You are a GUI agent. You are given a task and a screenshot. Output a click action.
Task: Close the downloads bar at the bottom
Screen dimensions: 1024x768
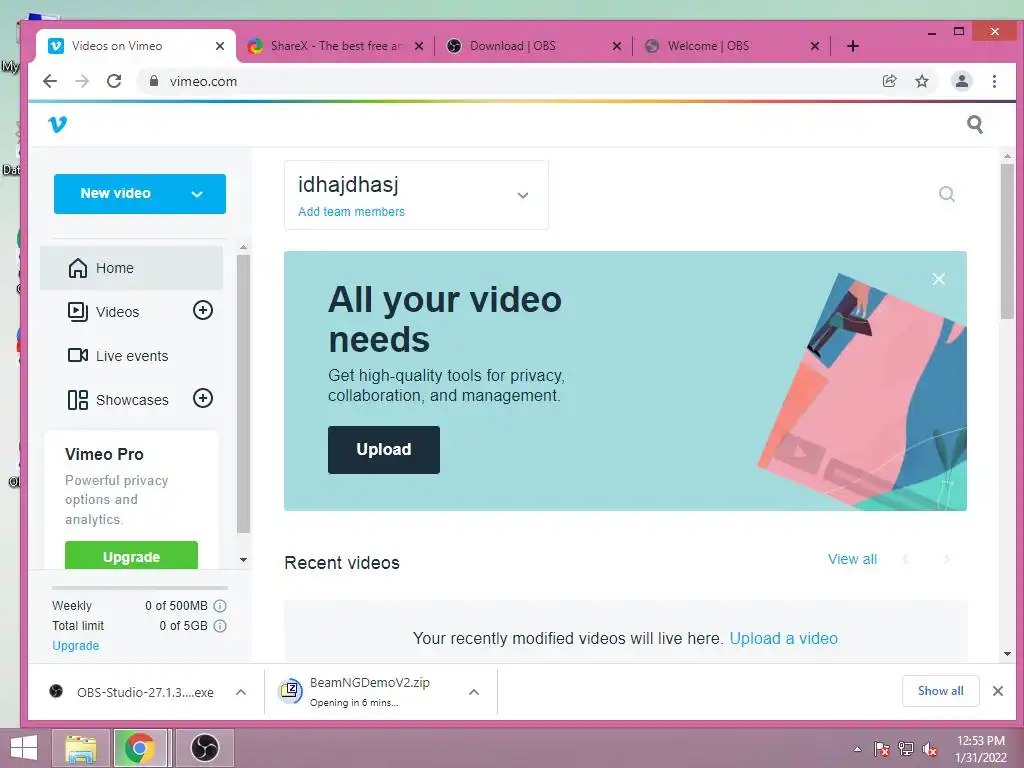[997, 691]
